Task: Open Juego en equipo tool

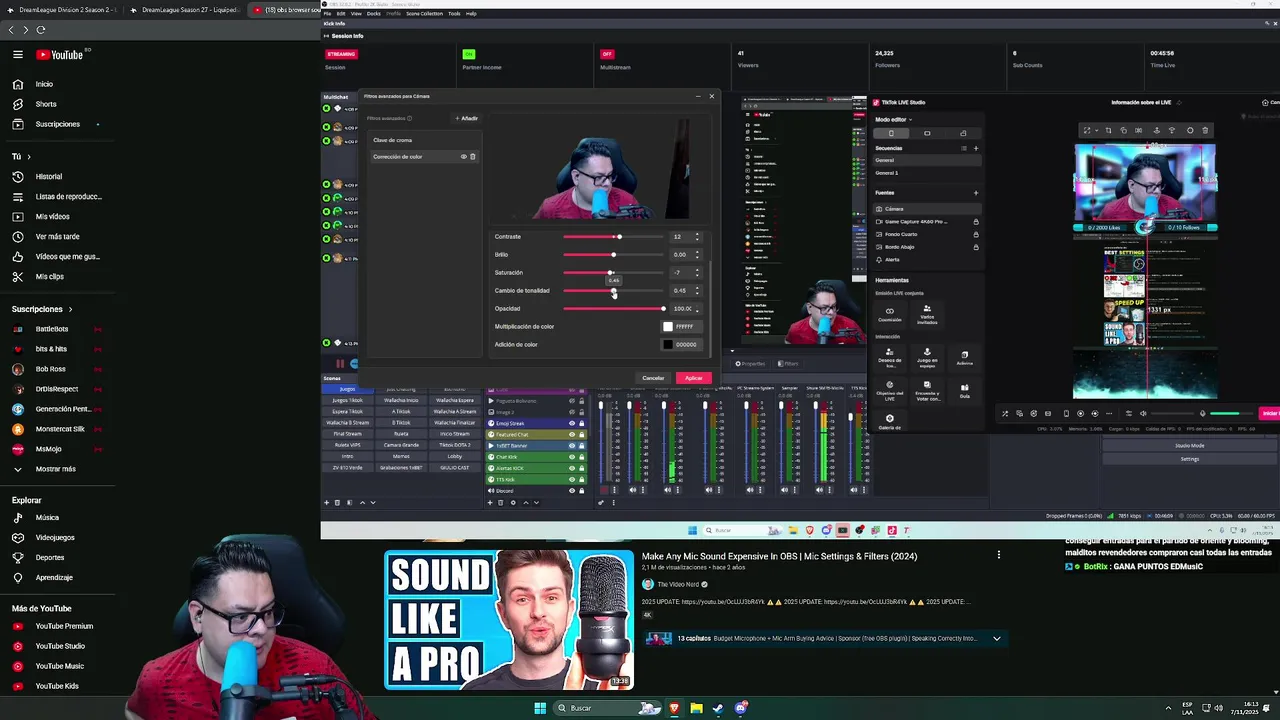Action: point(927,356)
